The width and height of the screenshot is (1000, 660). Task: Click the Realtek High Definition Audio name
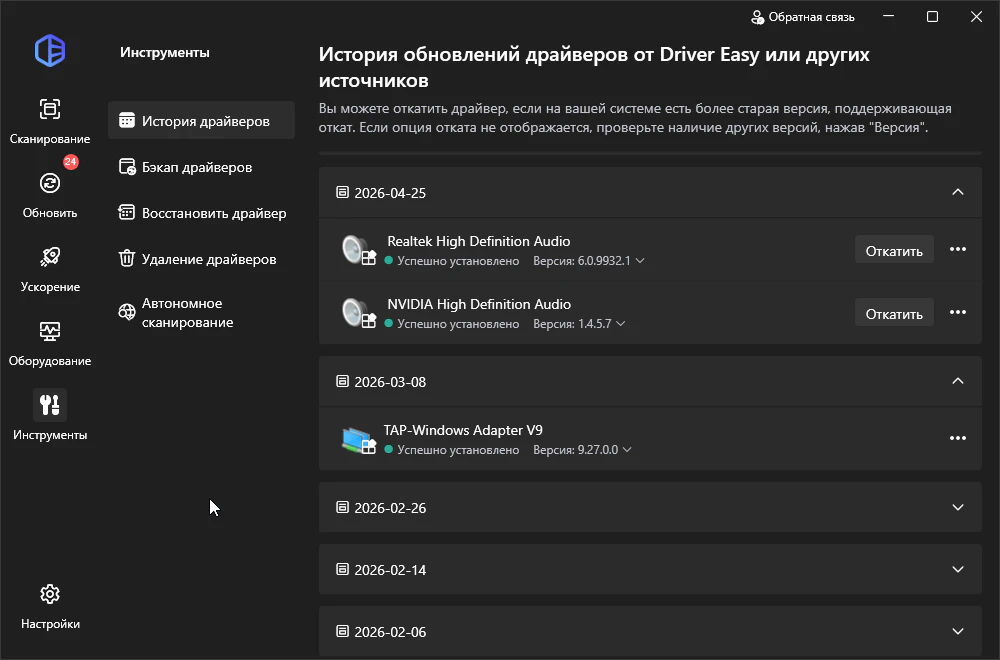(478, 241)
